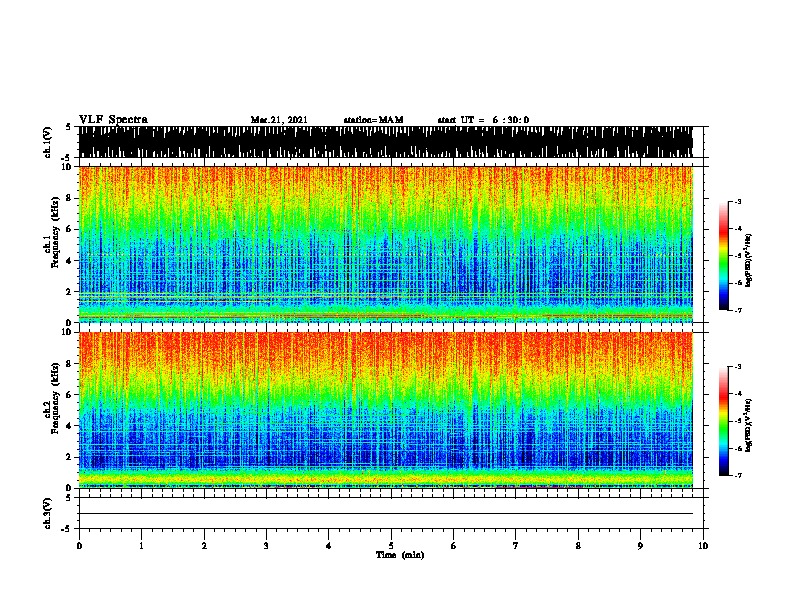Click time axis tick label "3"

click(x=266, y=546)
